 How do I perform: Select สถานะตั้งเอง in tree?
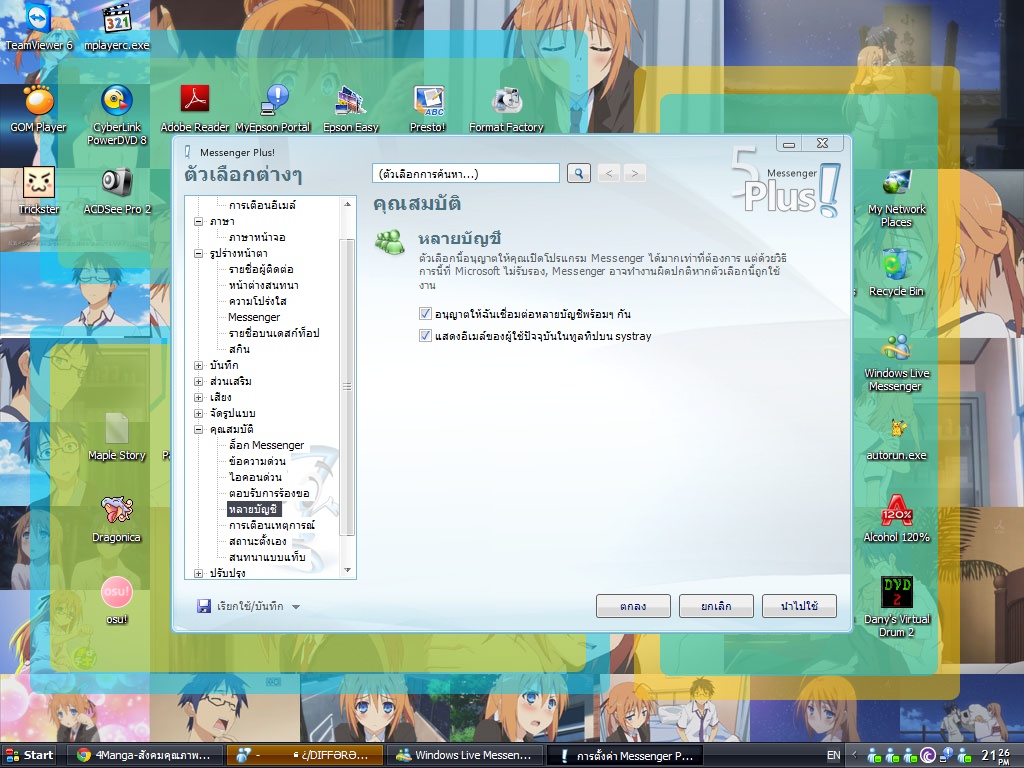point(257,541)
